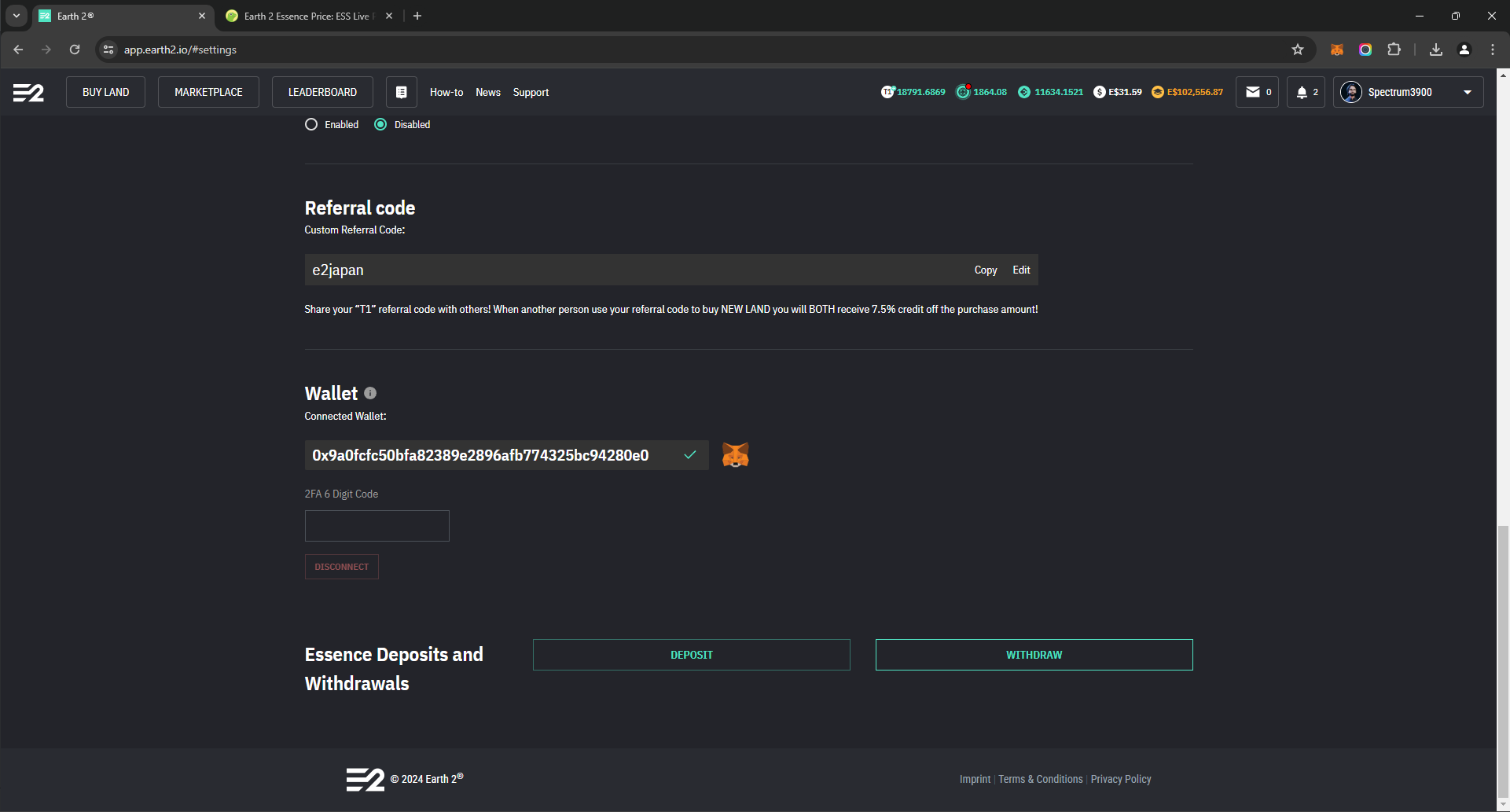Click the page vertical scrollbar thumb
Viewport: 1510px width, 812px height.
click(1503, 660)
